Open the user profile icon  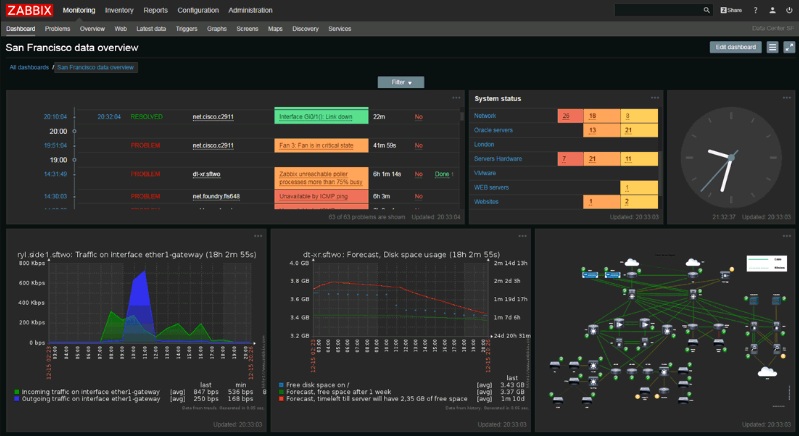pyautogui.click(x=773, y=10)
